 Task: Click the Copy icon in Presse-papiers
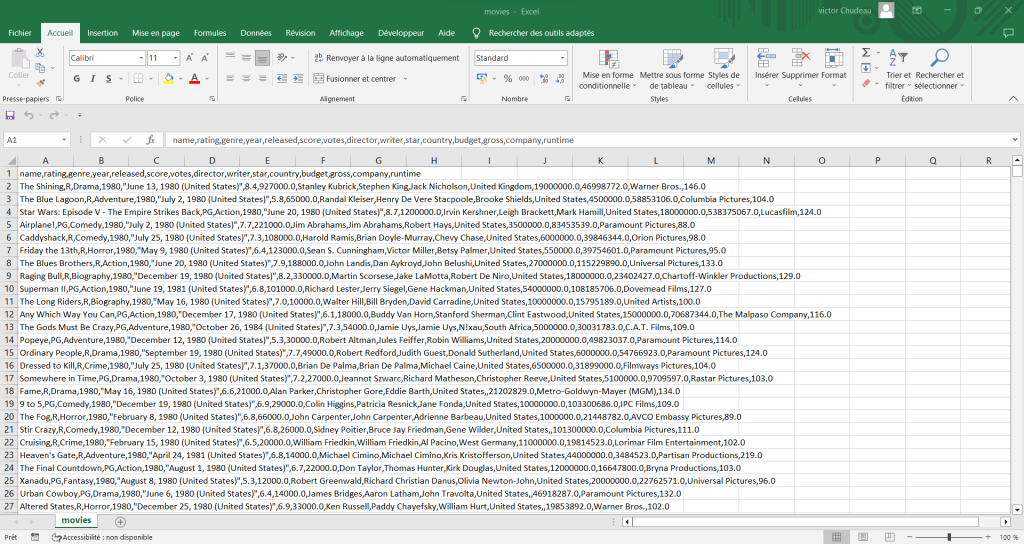pyautogui.click(x=40, y=68)
